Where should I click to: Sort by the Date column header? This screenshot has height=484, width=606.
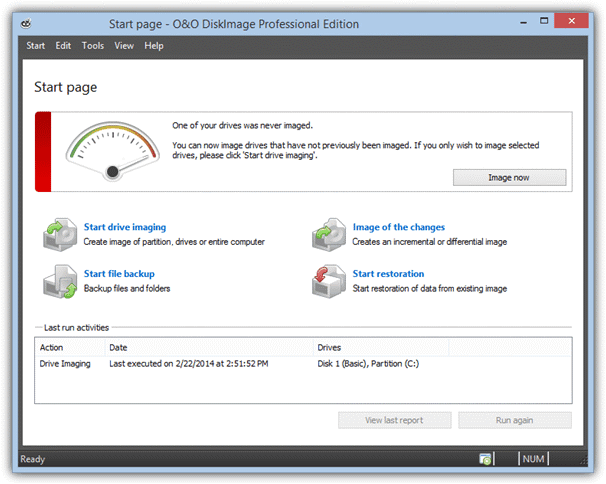click(209, 348)
